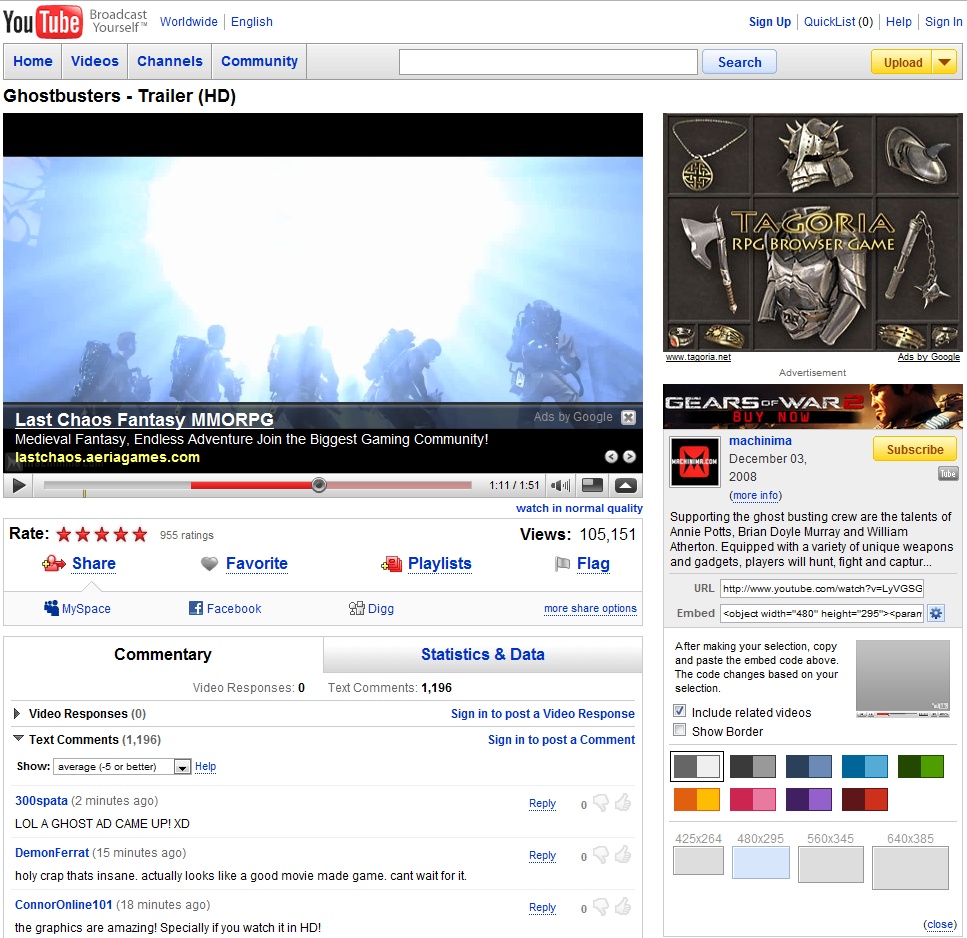
Task: Thumbs down the DemonFerrat comment
Action: (x=600, y=855)
